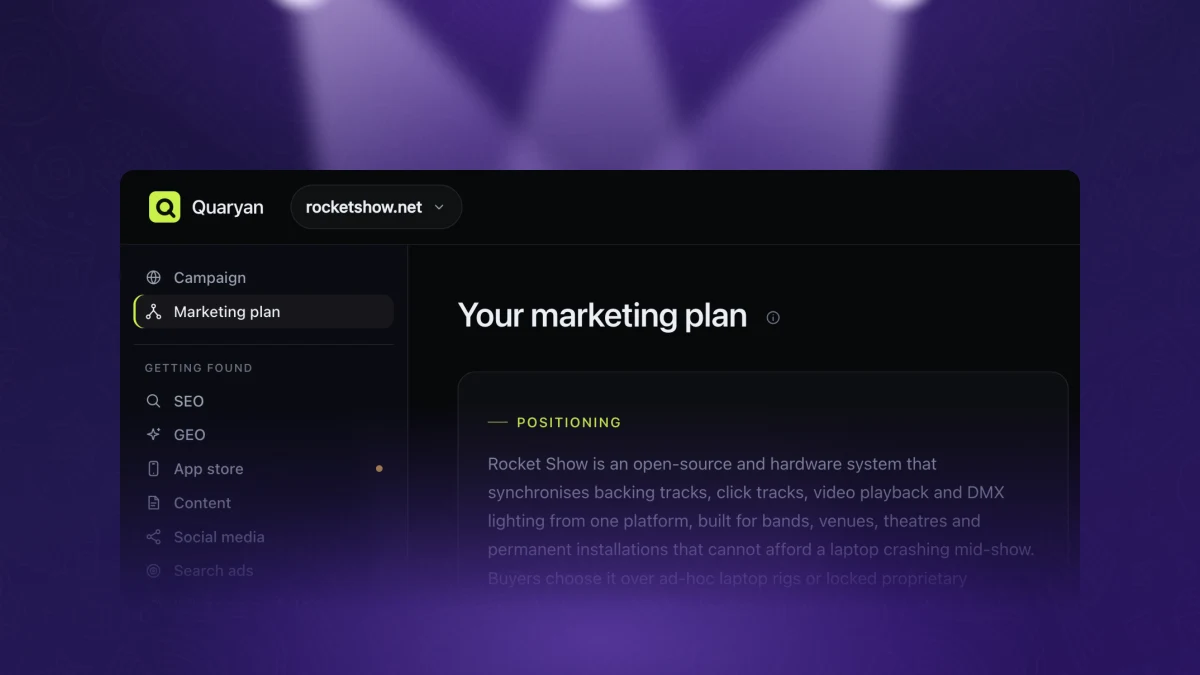Open the GEO section

[x=264, y=435]
